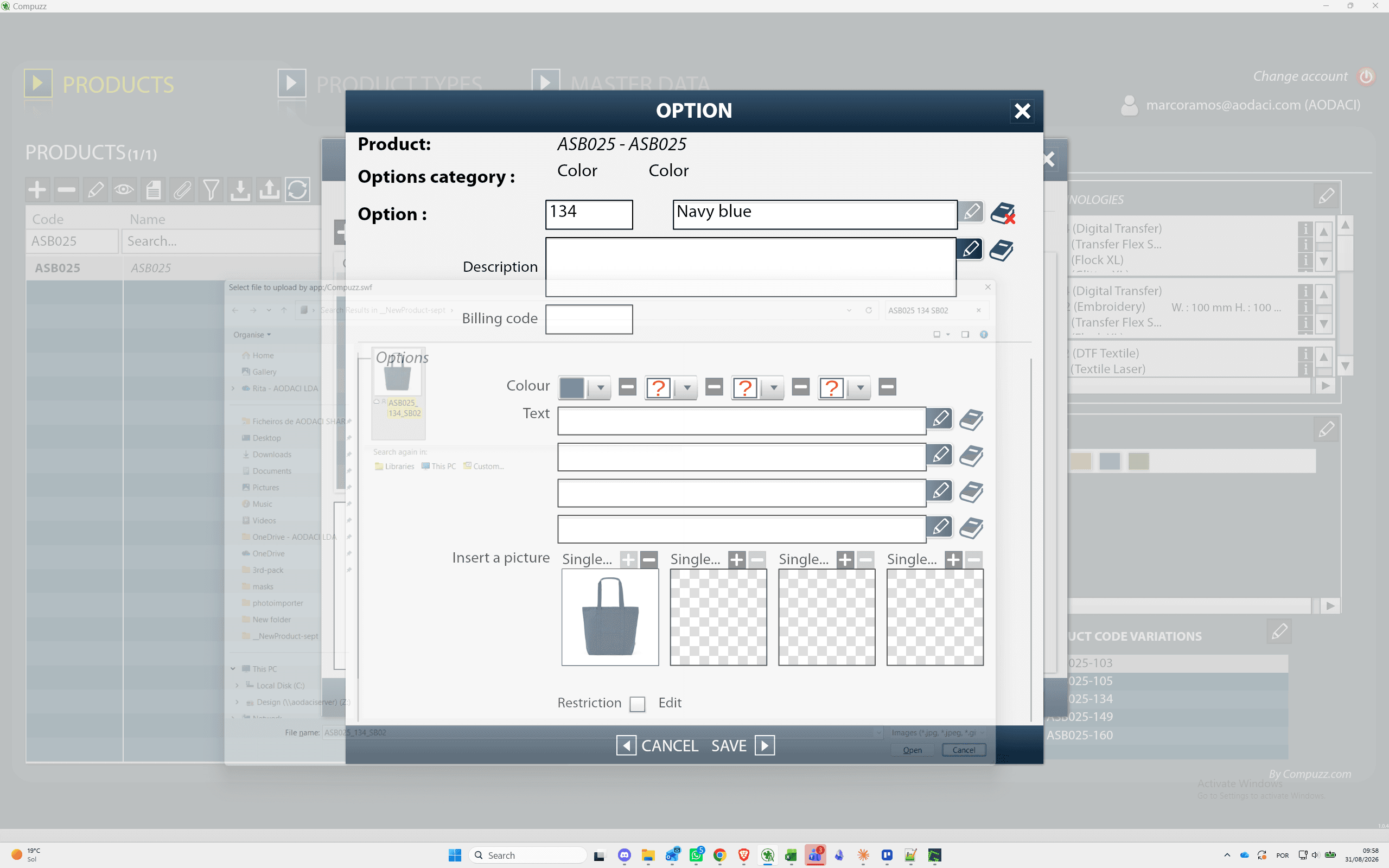Screen dimensions: 1389x868
Task: Open Windows Start menu on taskbar
Action: point(455,855)
